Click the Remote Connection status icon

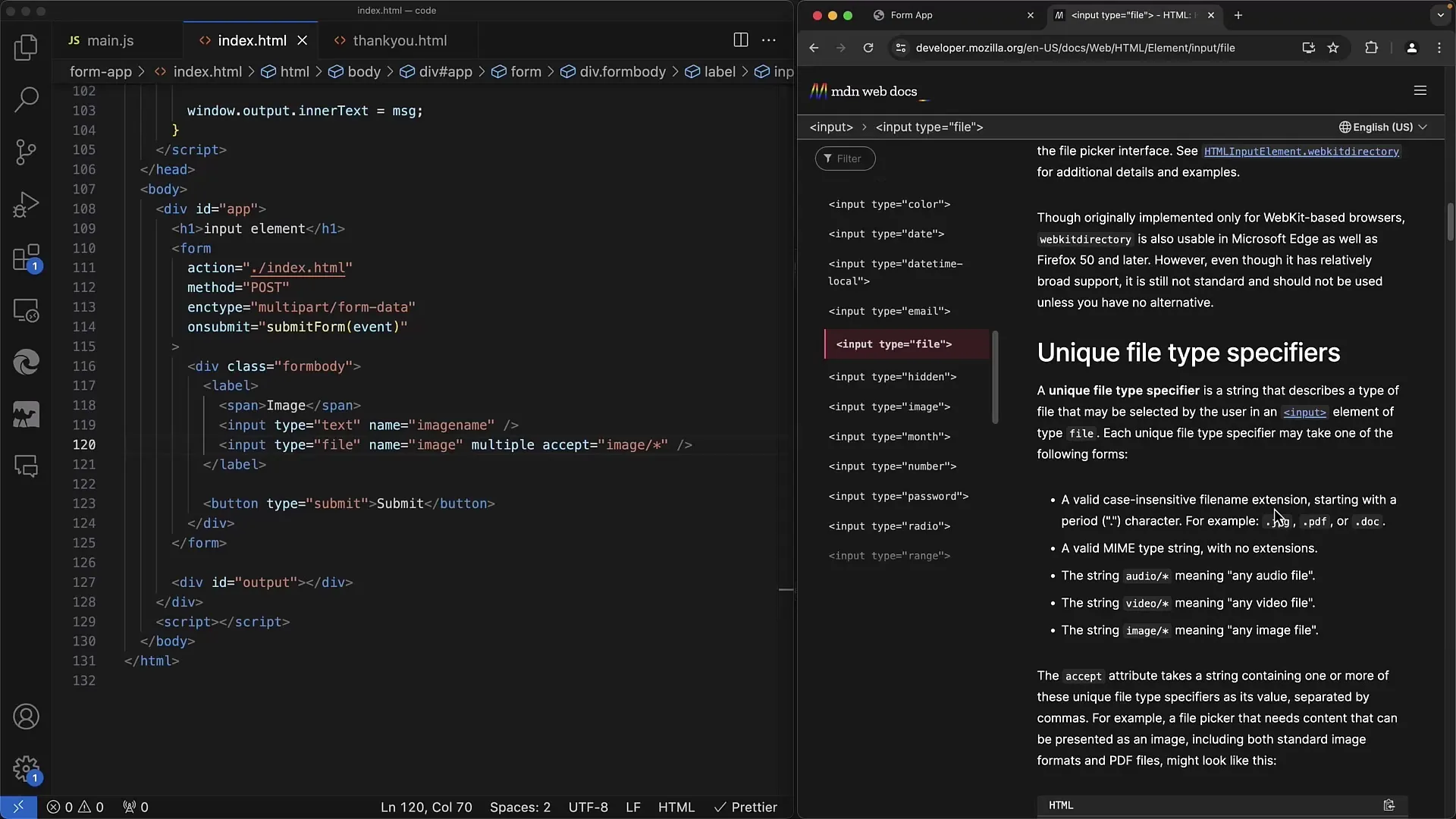pos(17,806)
